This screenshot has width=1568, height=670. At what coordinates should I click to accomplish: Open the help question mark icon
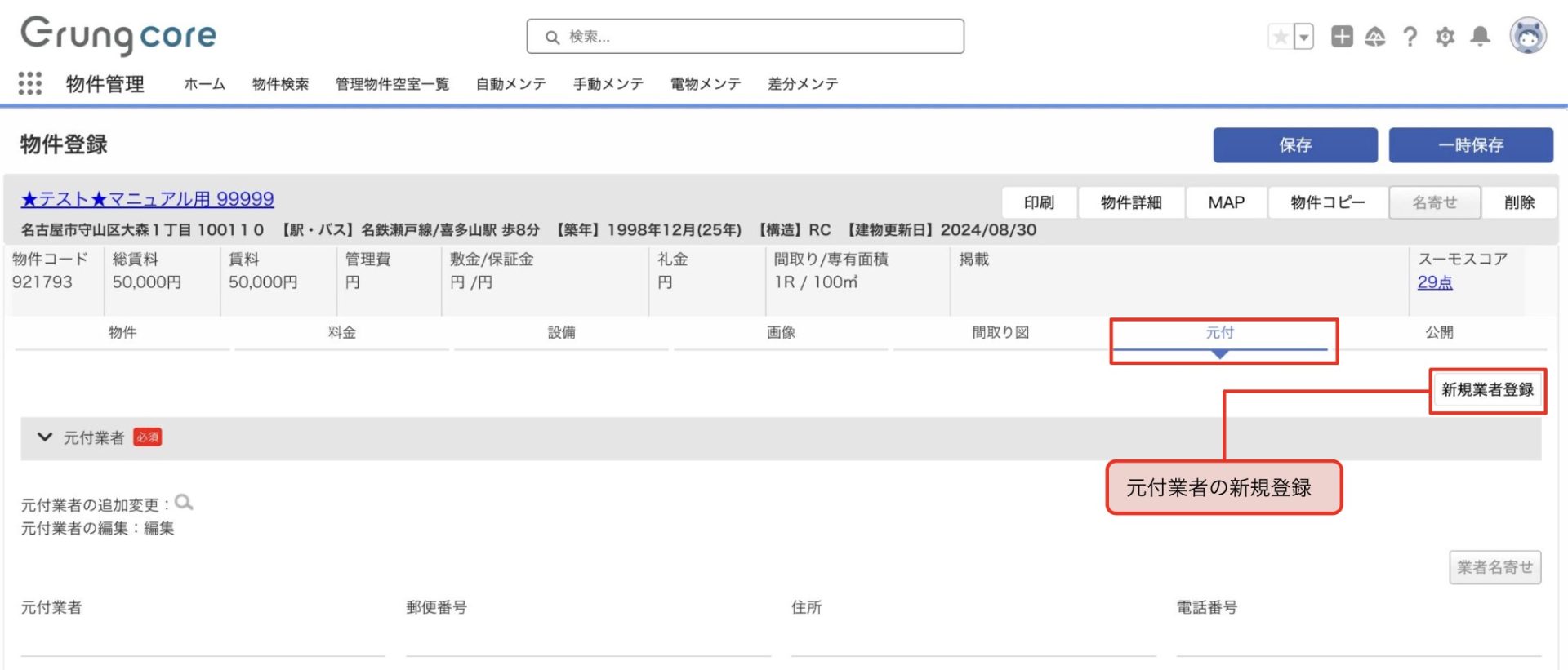tap(1410, 37)
